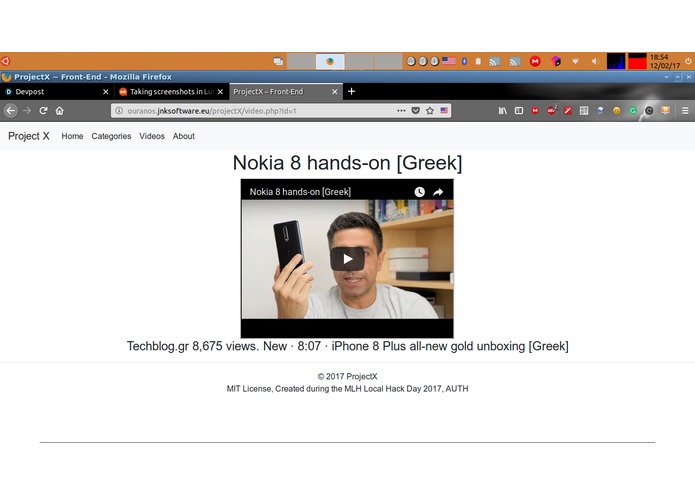Screen dimensions: 695x494
Task: Open the Firefox hamburger menu
Action: tap(685, 110)
